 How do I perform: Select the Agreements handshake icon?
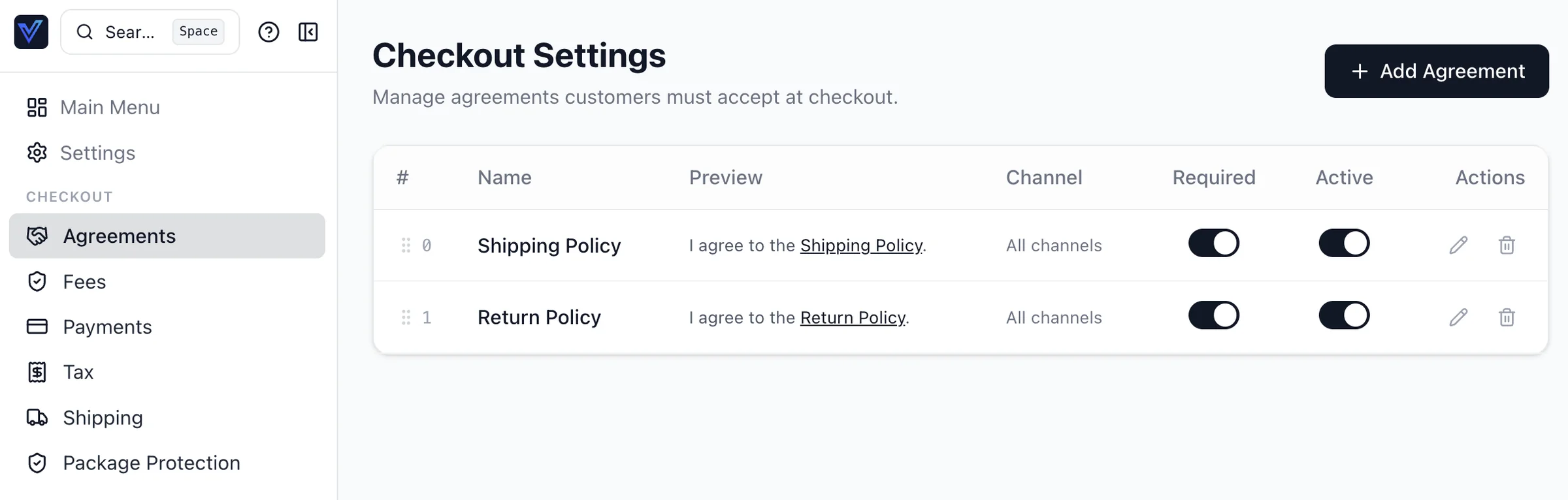tap(37, 236)
